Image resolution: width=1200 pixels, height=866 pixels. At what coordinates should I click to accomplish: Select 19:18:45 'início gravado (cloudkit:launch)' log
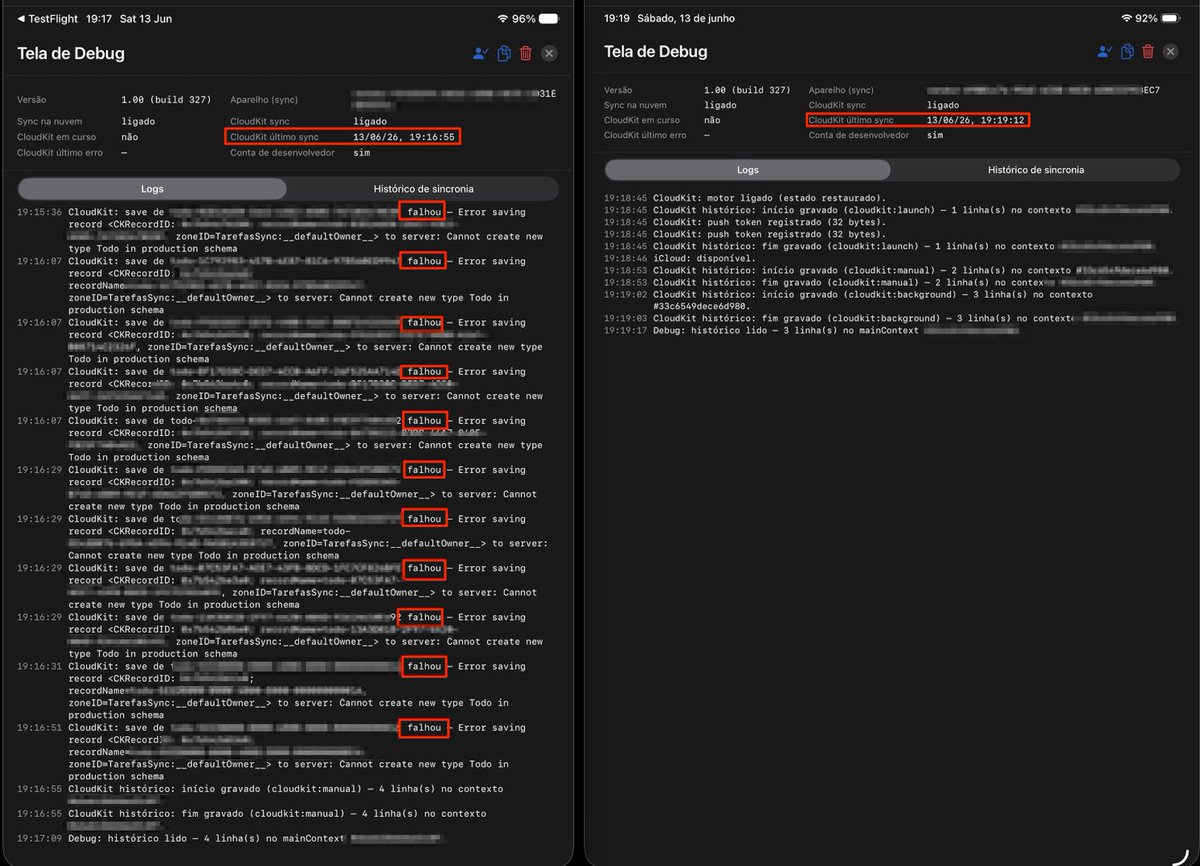[x=888, y=210]
